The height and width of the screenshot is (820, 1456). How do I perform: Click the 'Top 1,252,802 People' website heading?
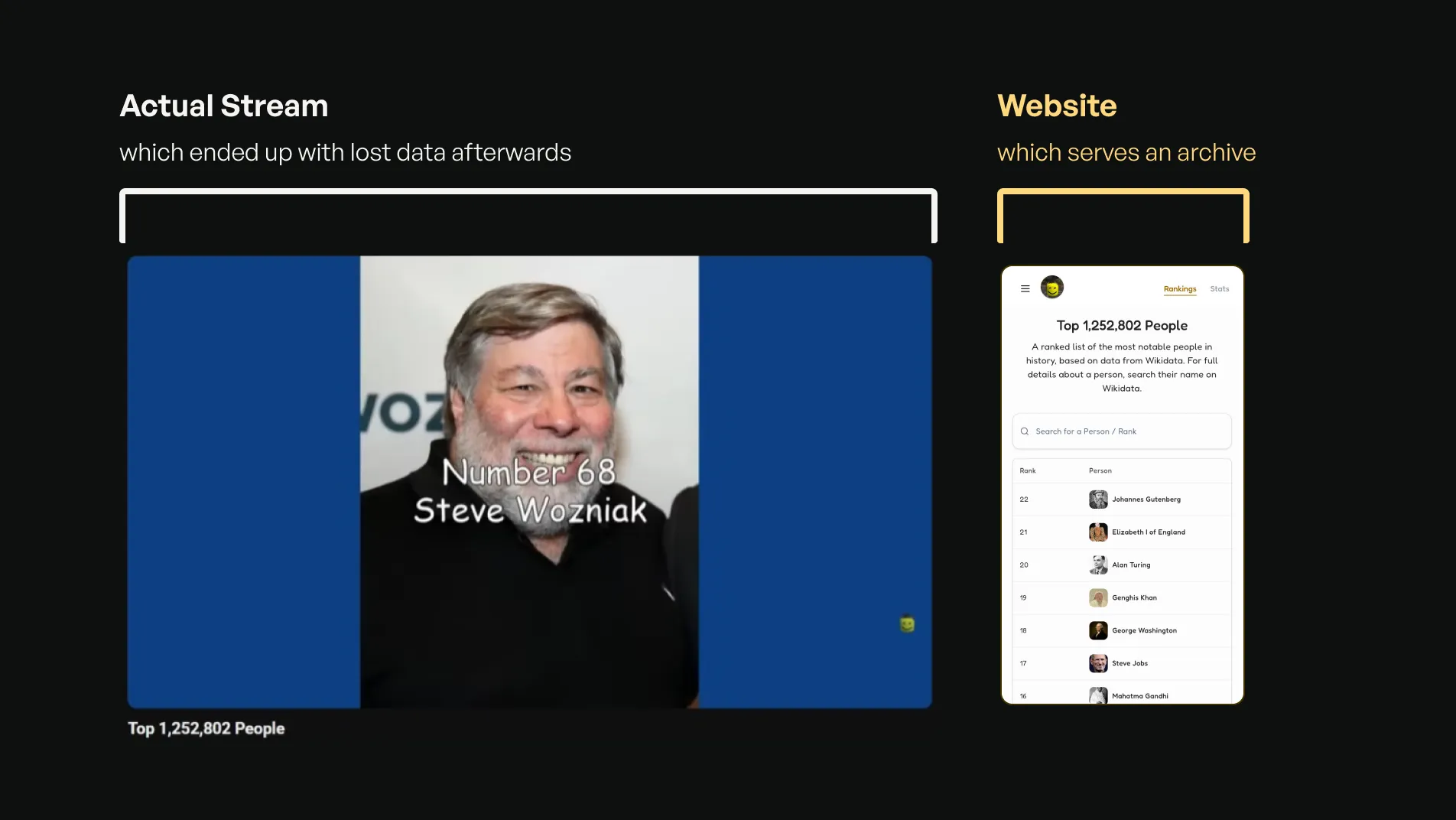pos(1122,326)
